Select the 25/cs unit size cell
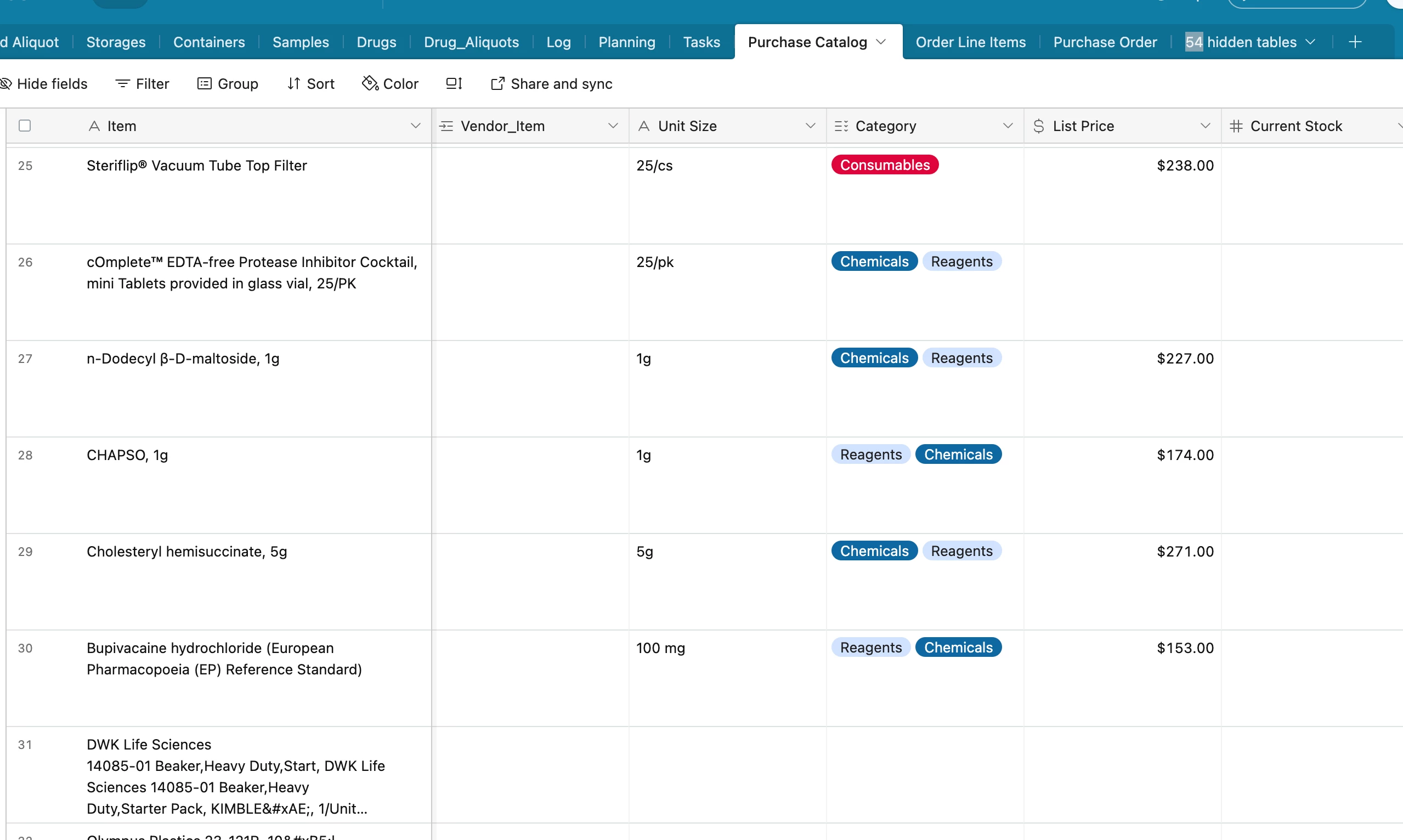Image resolution: width=1403 pixels, height=840 pixels. (x=727, y=196)
